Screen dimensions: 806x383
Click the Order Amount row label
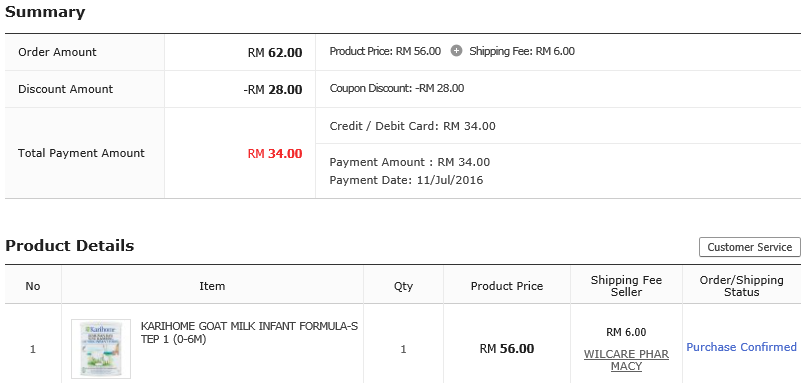57,52
